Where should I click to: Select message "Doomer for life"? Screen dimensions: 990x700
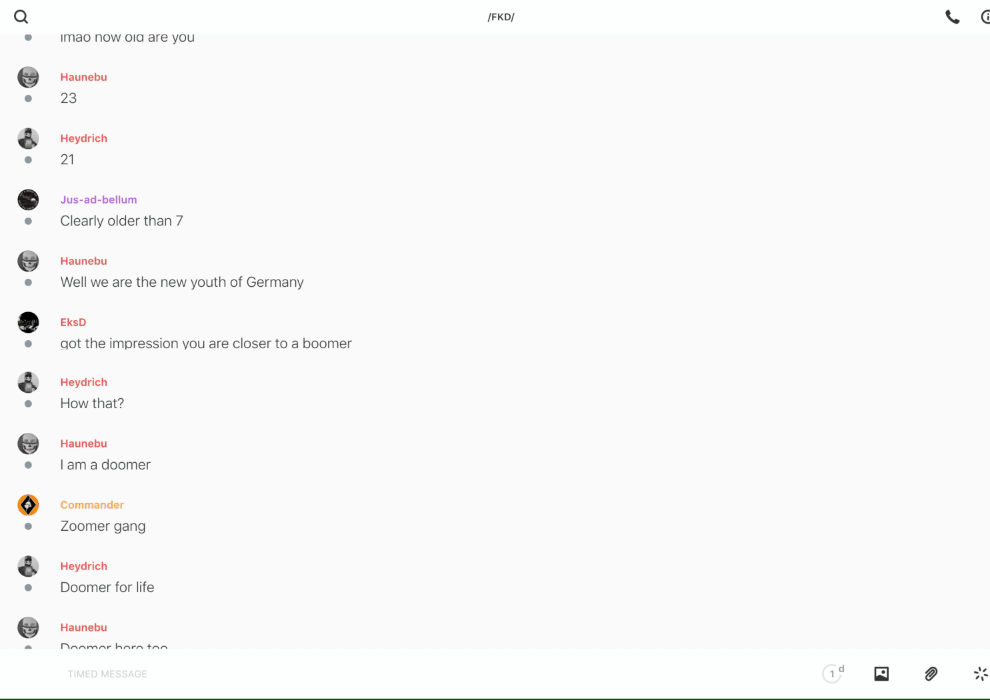click(107, 587)
